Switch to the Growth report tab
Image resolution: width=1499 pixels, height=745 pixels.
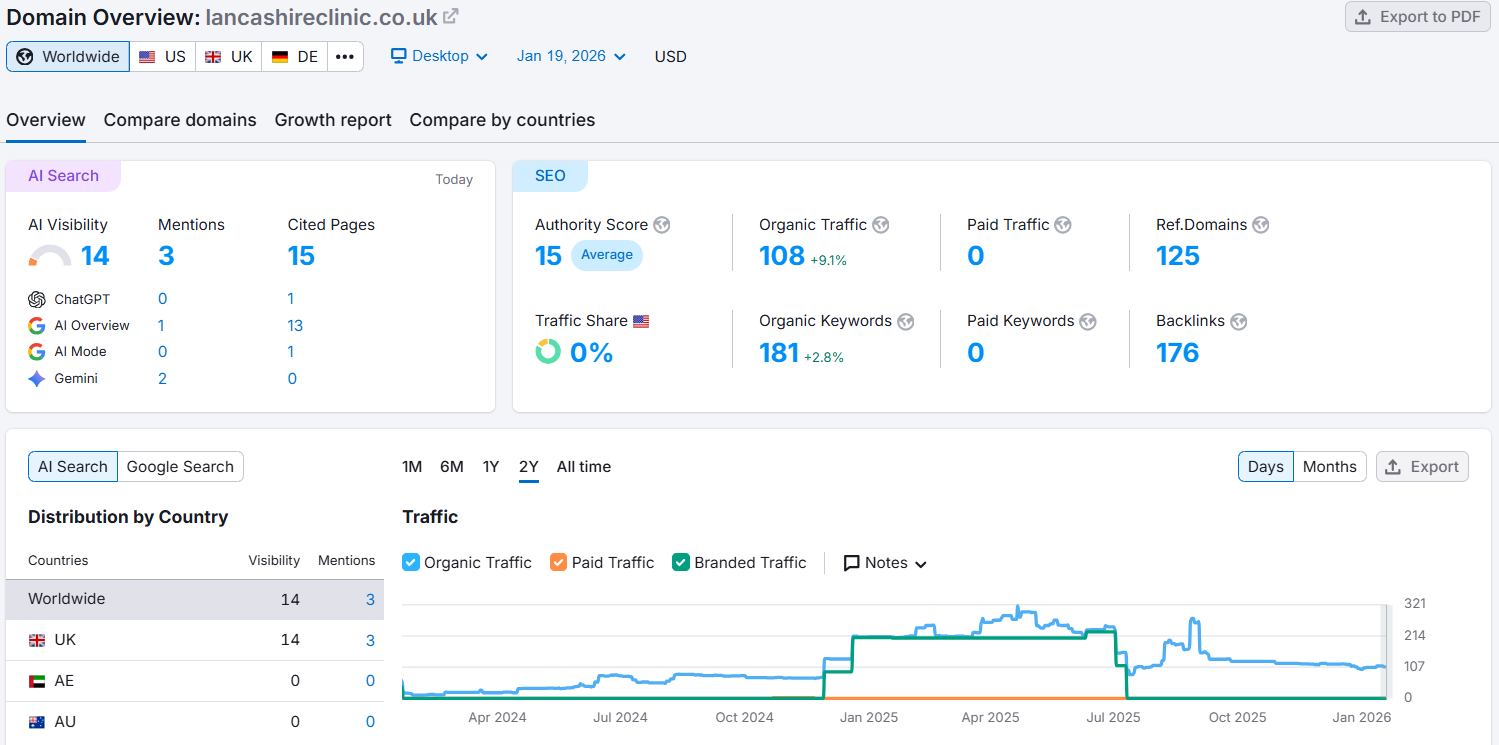pyautogui.click(x=332, y=119)
